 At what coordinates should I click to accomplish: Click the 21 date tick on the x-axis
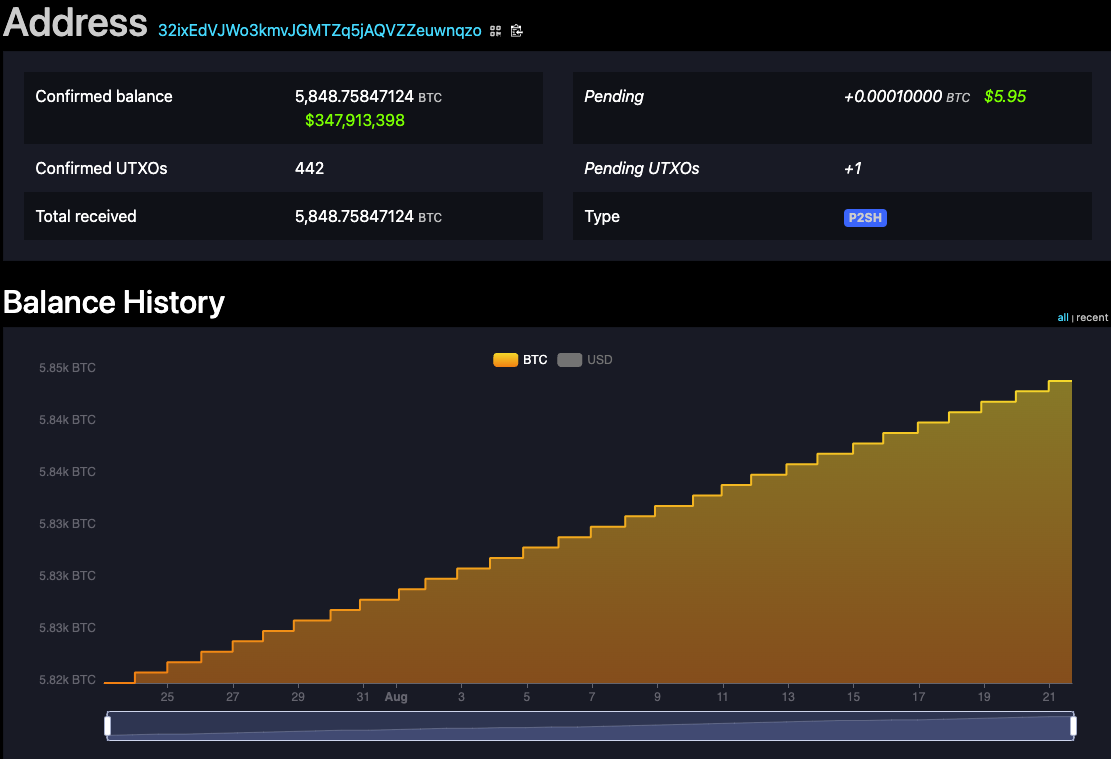point(1050,697)
